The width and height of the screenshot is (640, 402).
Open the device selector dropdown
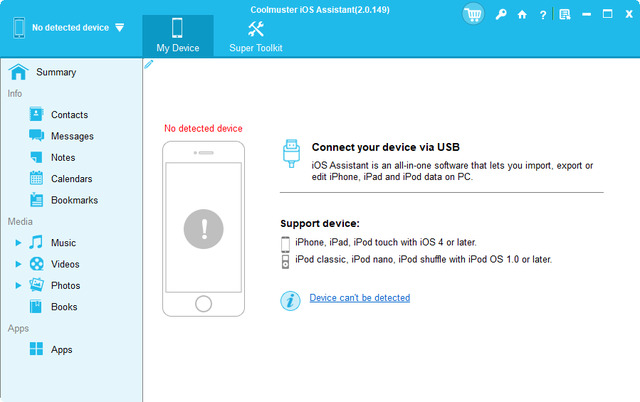coord(120,28)
